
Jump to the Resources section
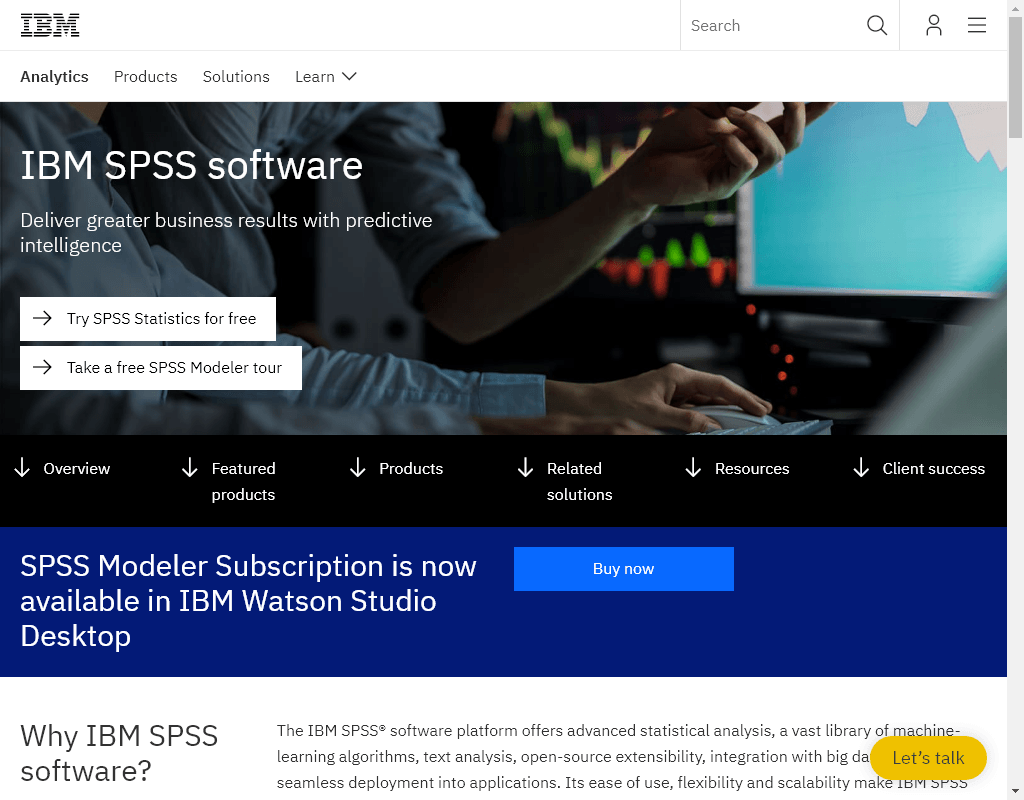(752, 468)
